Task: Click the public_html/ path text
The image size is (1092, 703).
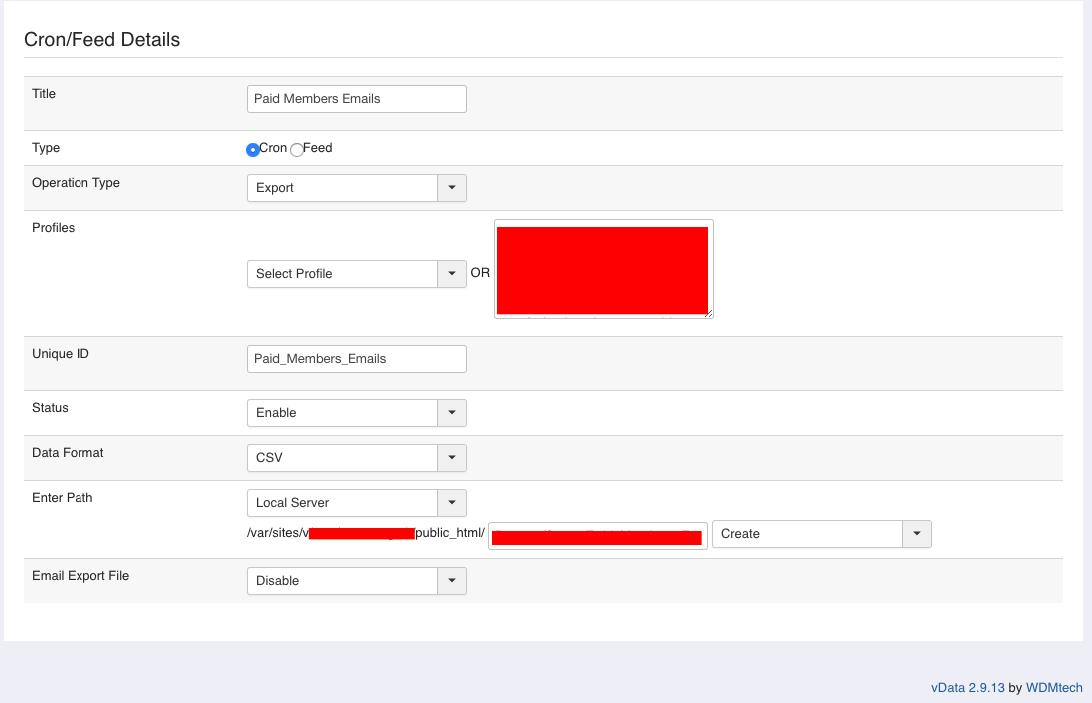Action: [450, 533]
